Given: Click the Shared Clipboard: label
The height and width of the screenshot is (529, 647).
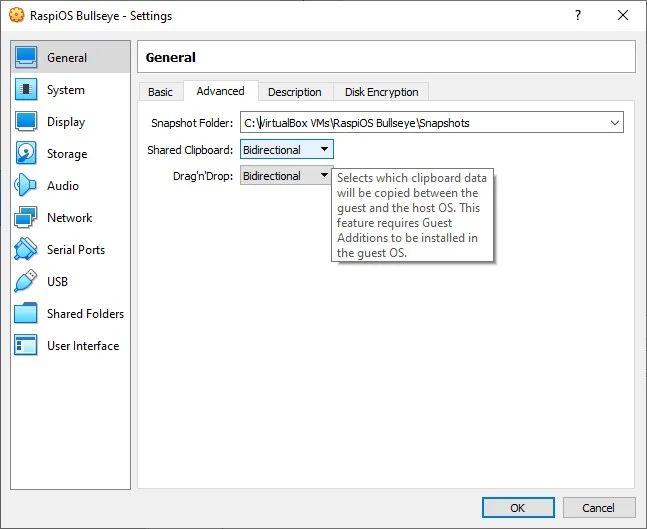Looking at the screenshot, I should pos(190,150).
